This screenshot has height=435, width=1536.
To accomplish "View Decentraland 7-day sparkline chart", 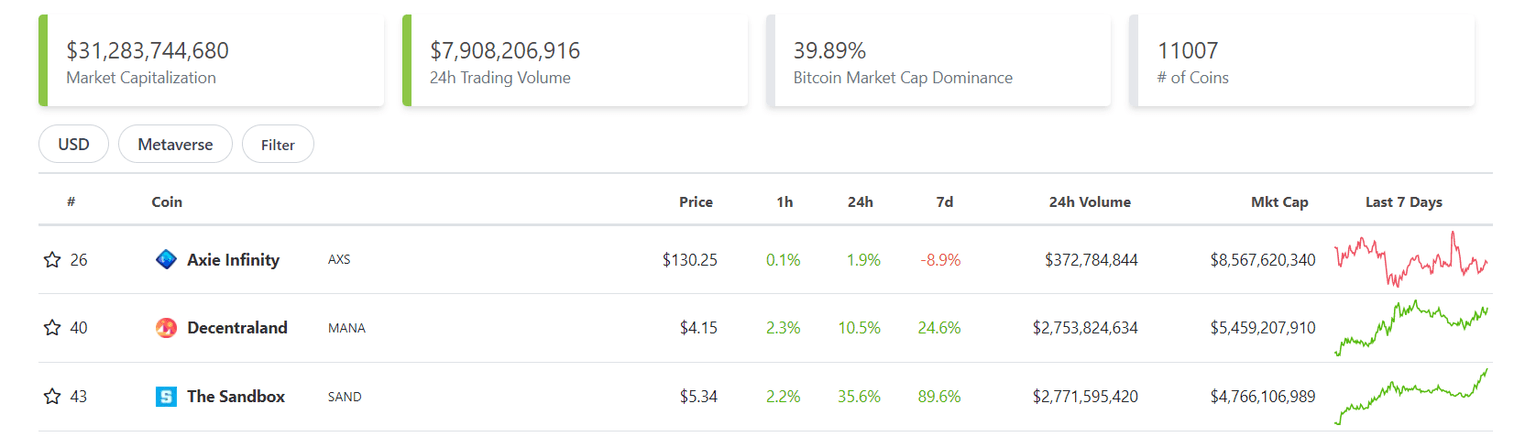I will point(1411,328).
